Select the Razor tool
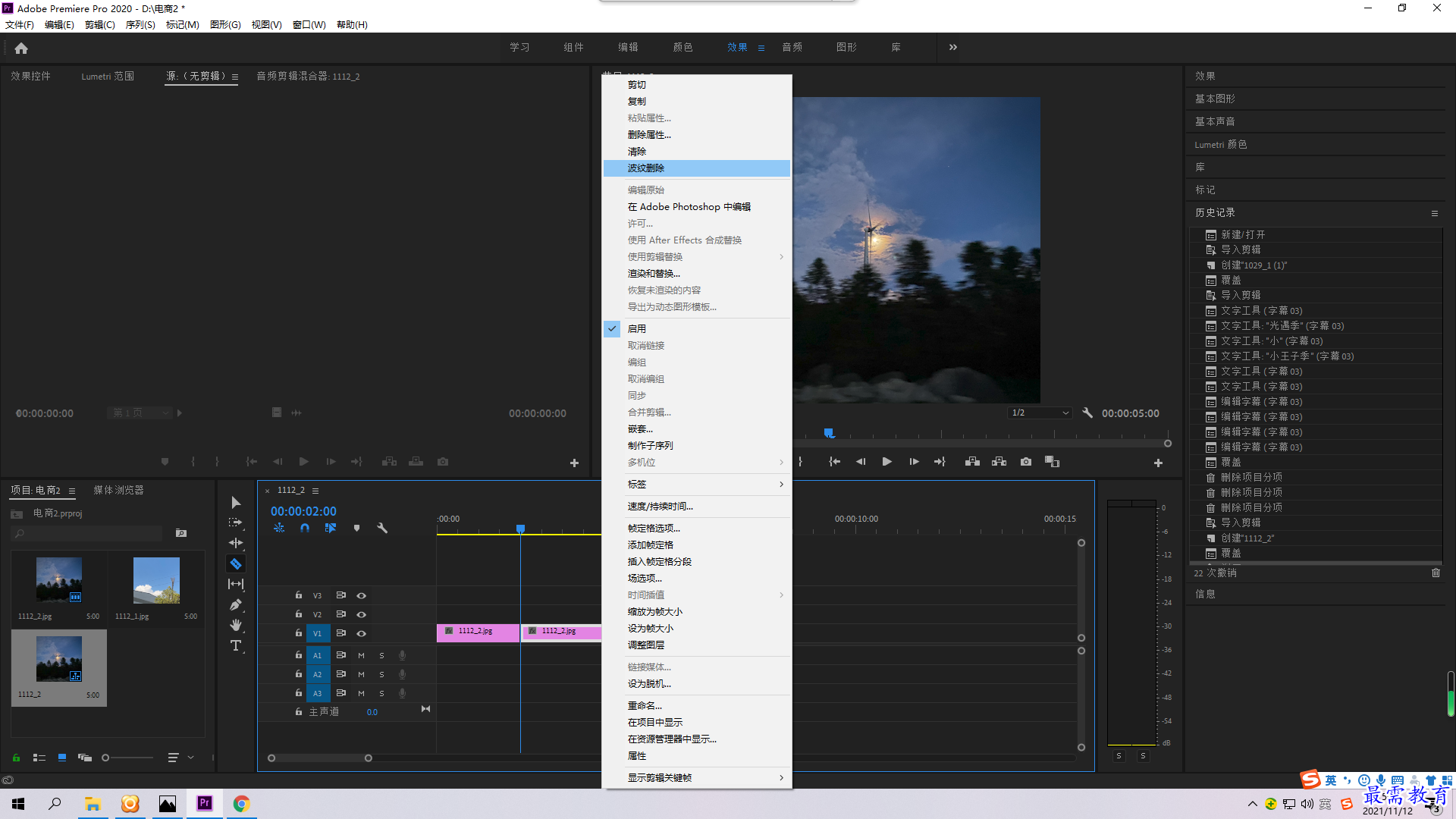Viewport: 1456px width, 819px height. pyautogui.click(x=236, y=563)
